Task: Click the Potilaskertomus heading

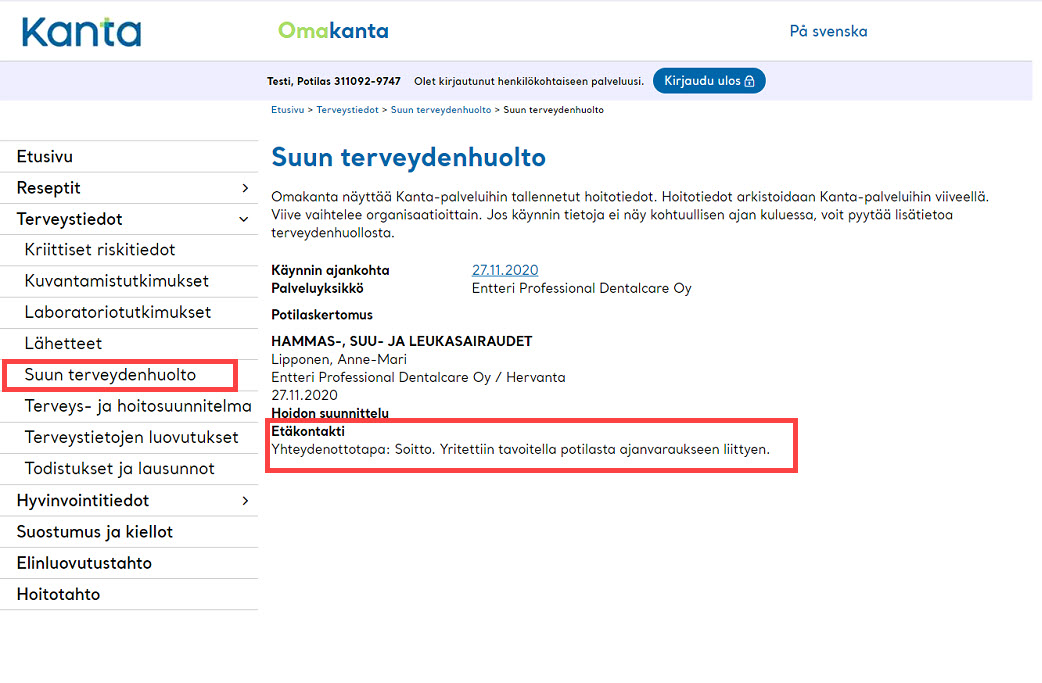Action: tap(322, 315)
